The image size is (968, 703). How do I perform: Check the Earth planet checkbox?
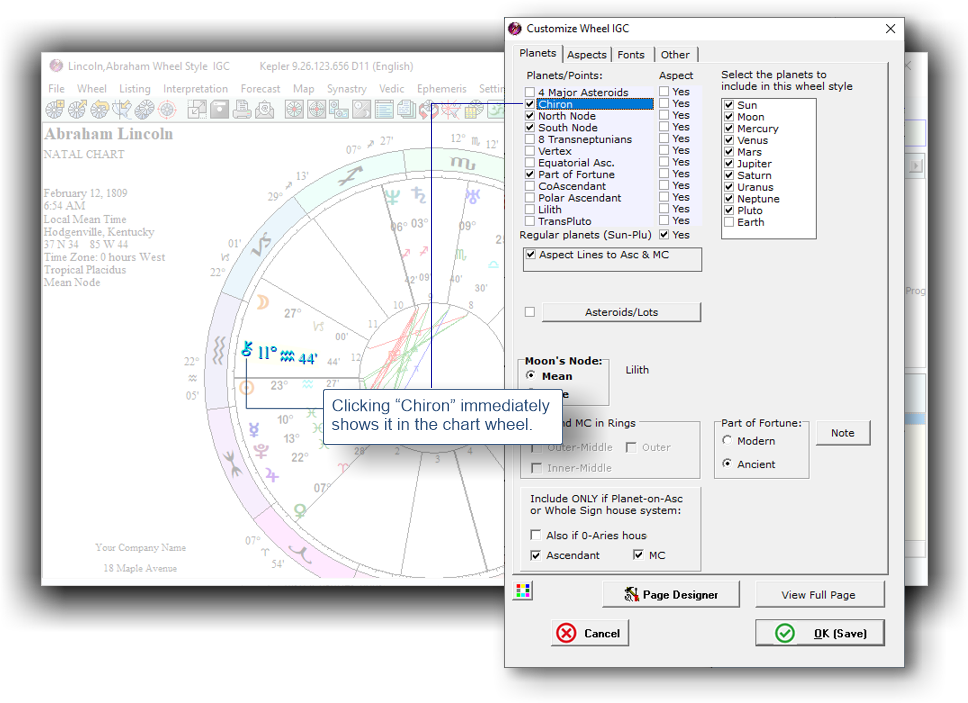point(729,222)
